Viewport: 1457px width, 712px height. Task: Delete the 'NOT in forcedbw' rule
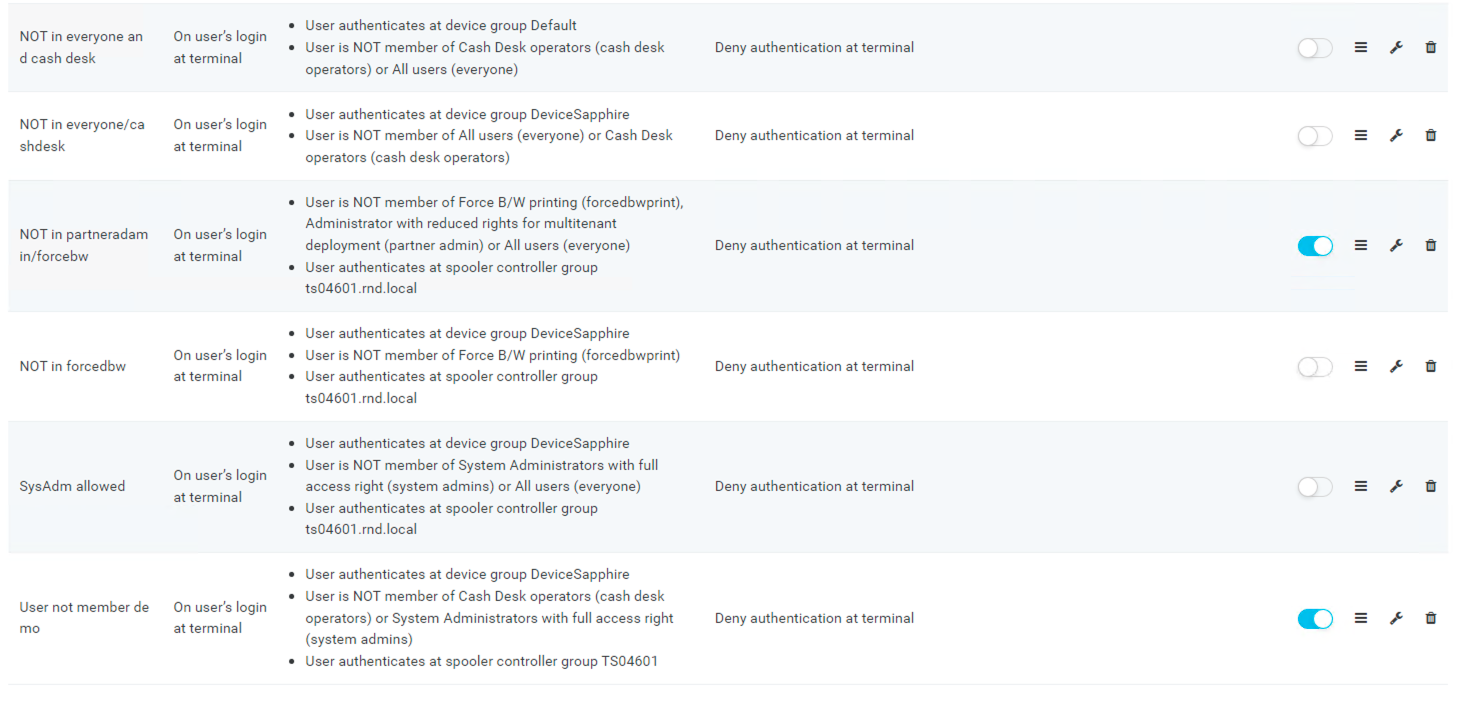point(1430,367)
